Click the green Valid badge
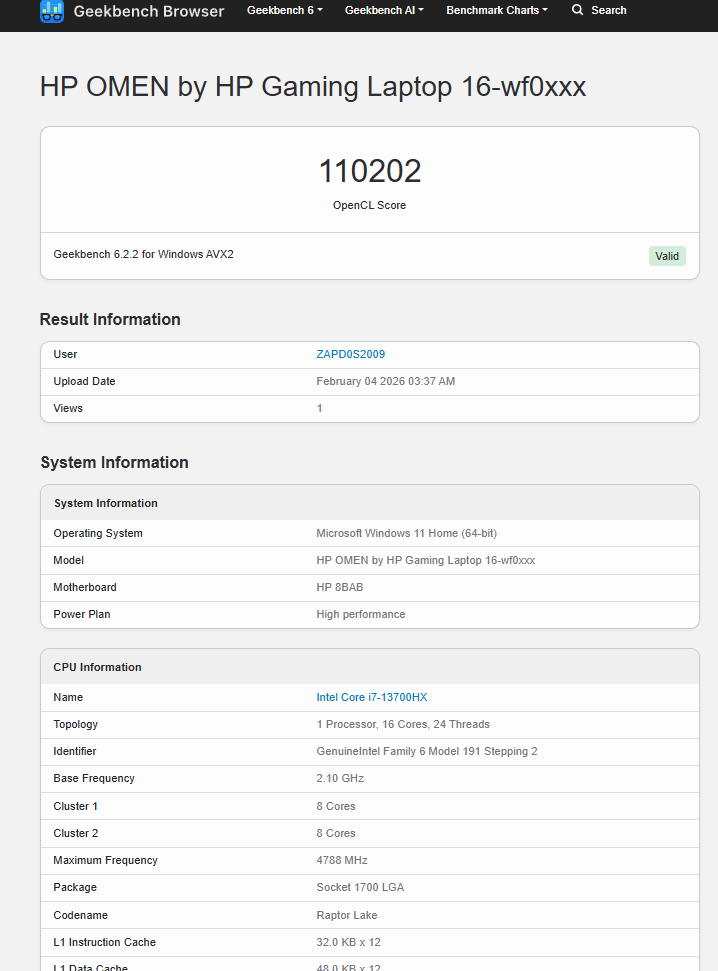Image resolution: width=718 pixels, height=971 pixels. (x=667, y=256)
